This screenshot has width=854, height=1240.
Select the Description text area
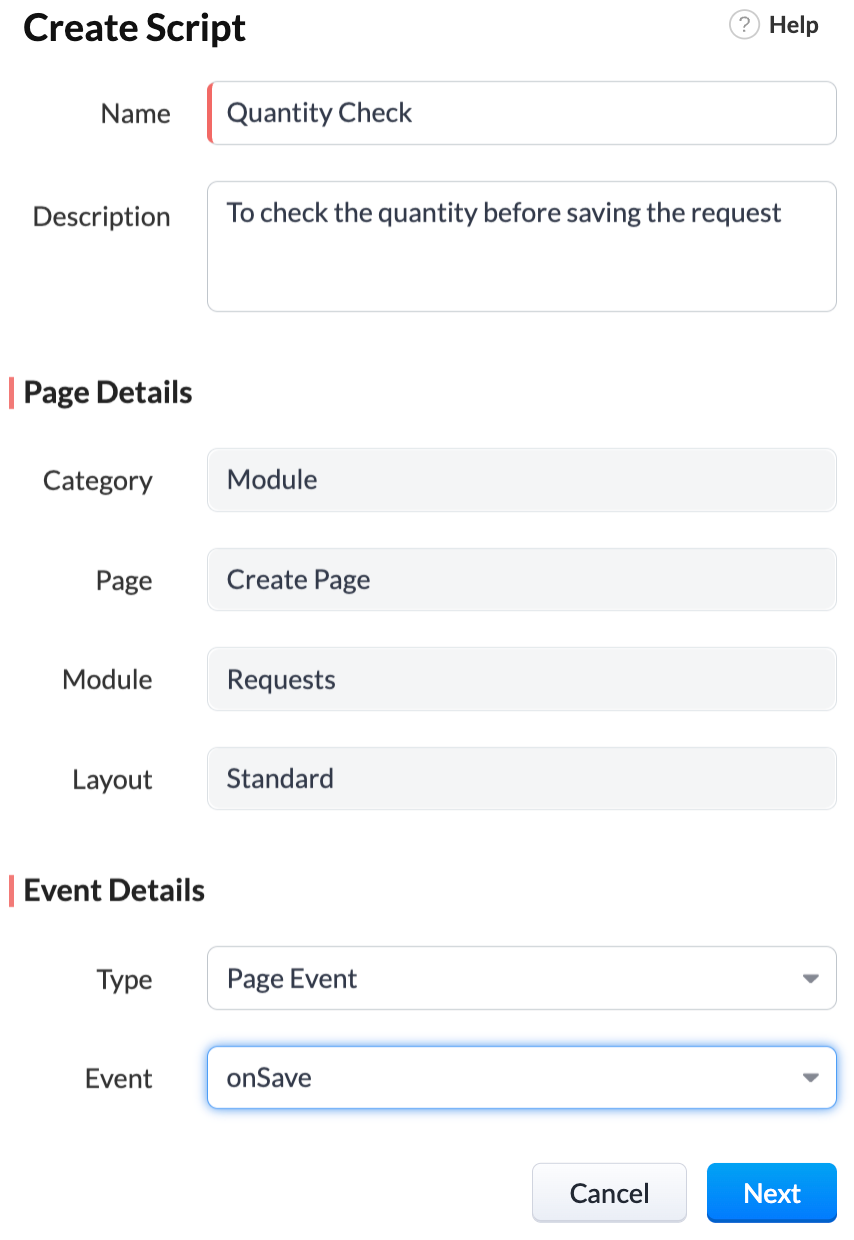520,246
